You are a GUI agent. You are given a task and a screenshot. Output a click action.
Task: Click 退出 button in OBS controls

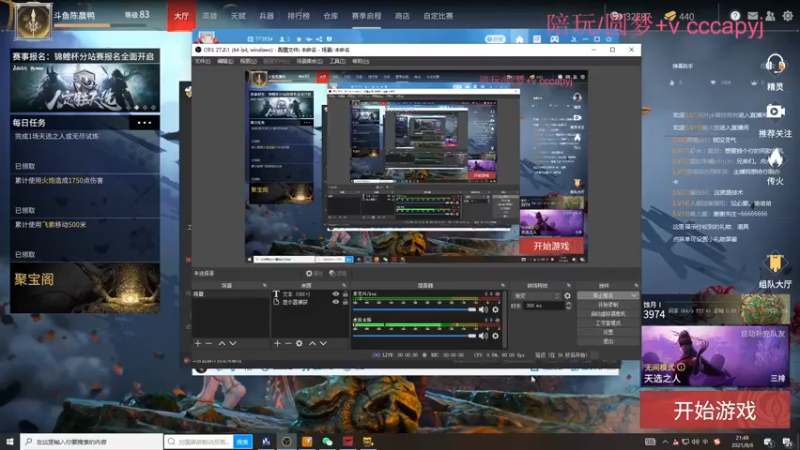pyautogui.click(x=608, y=341)
